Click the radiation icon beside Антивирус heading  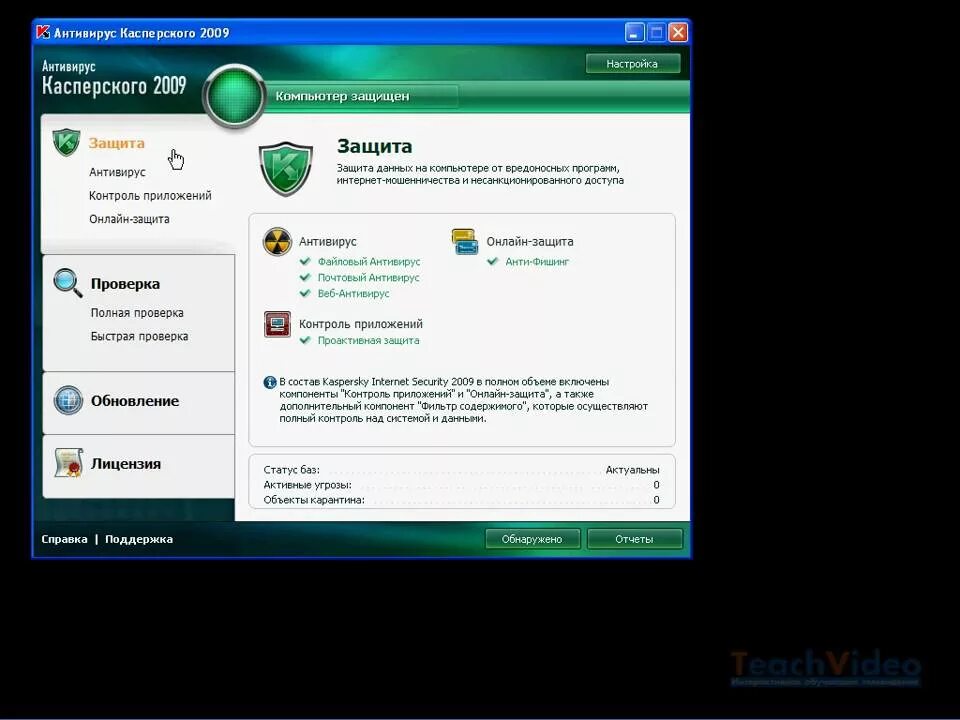click(277, 241)
